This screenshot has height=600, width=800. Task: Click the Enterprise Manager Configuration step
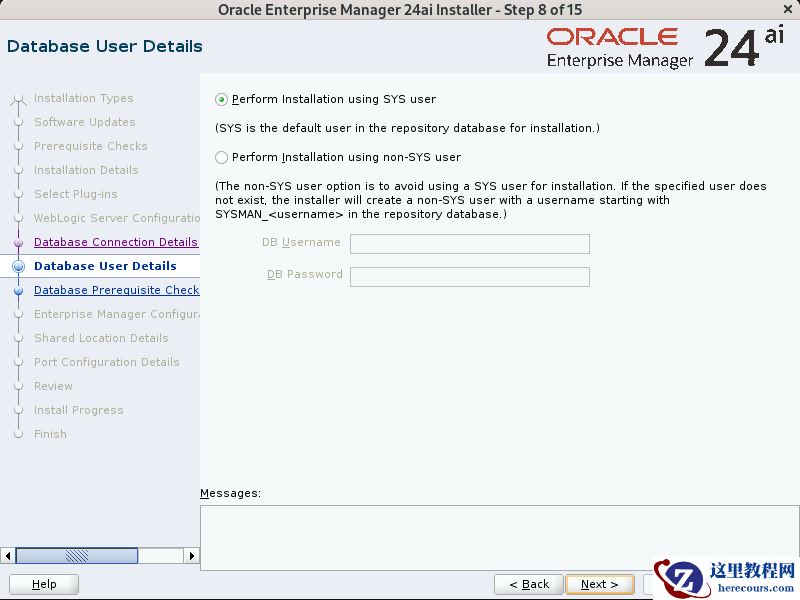(117, 314)
